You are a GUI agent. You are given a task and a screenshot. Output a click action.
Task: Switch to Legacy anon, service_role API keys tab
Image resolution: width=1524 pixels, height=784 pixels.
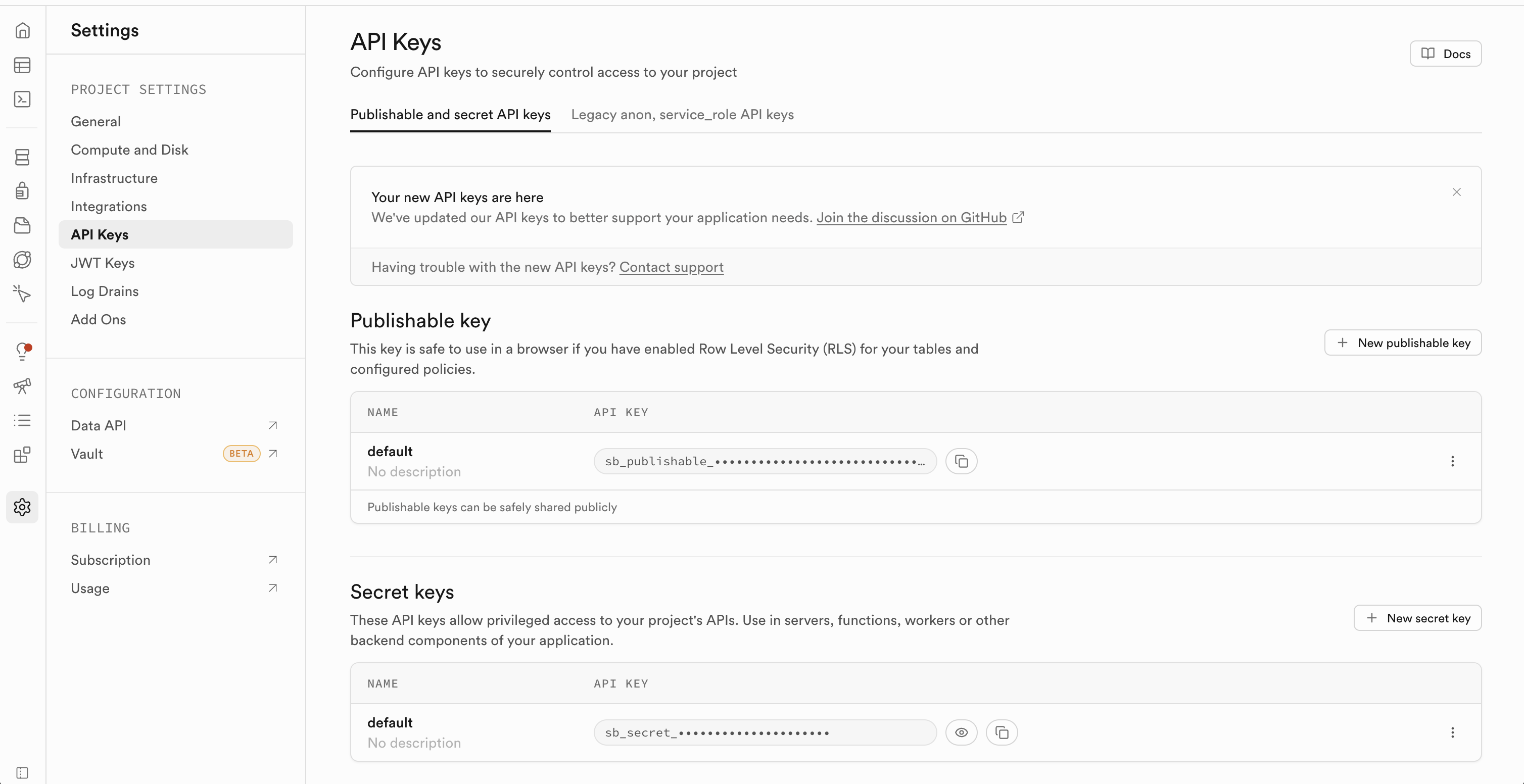[x=682, y=115]
